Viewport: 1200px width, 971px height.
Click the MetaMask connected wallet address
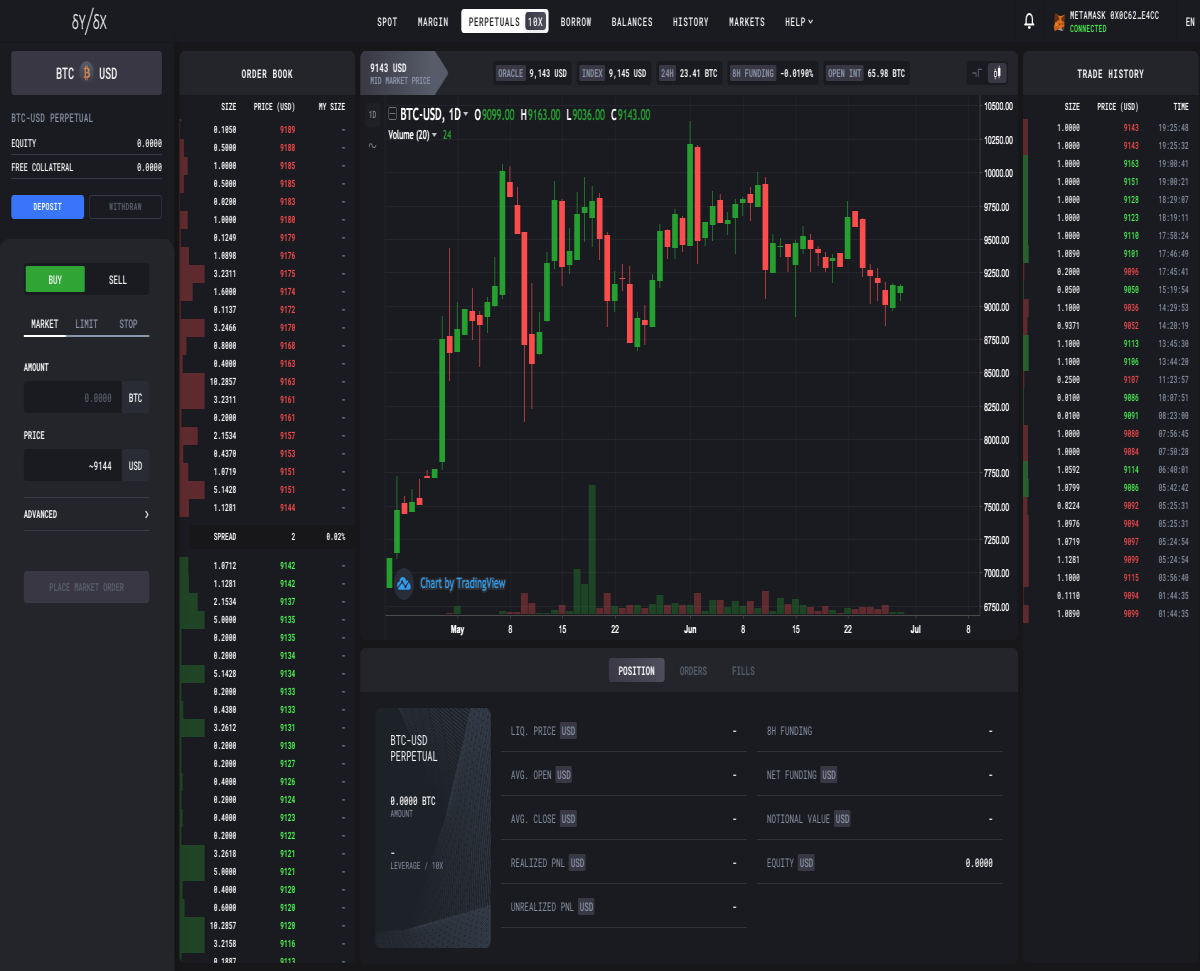pos(1114,16)
